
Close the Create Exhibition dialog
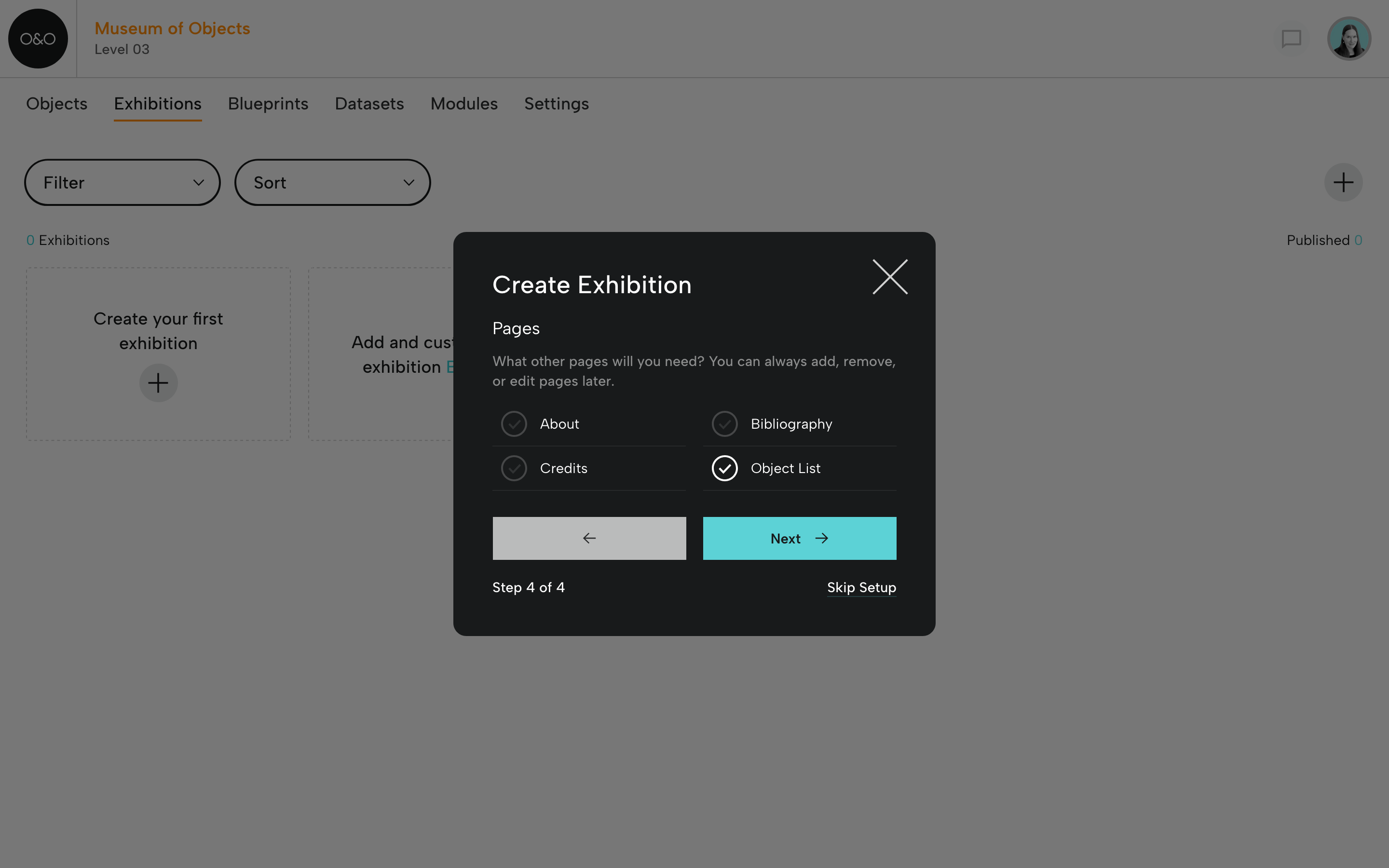[890, 277]
